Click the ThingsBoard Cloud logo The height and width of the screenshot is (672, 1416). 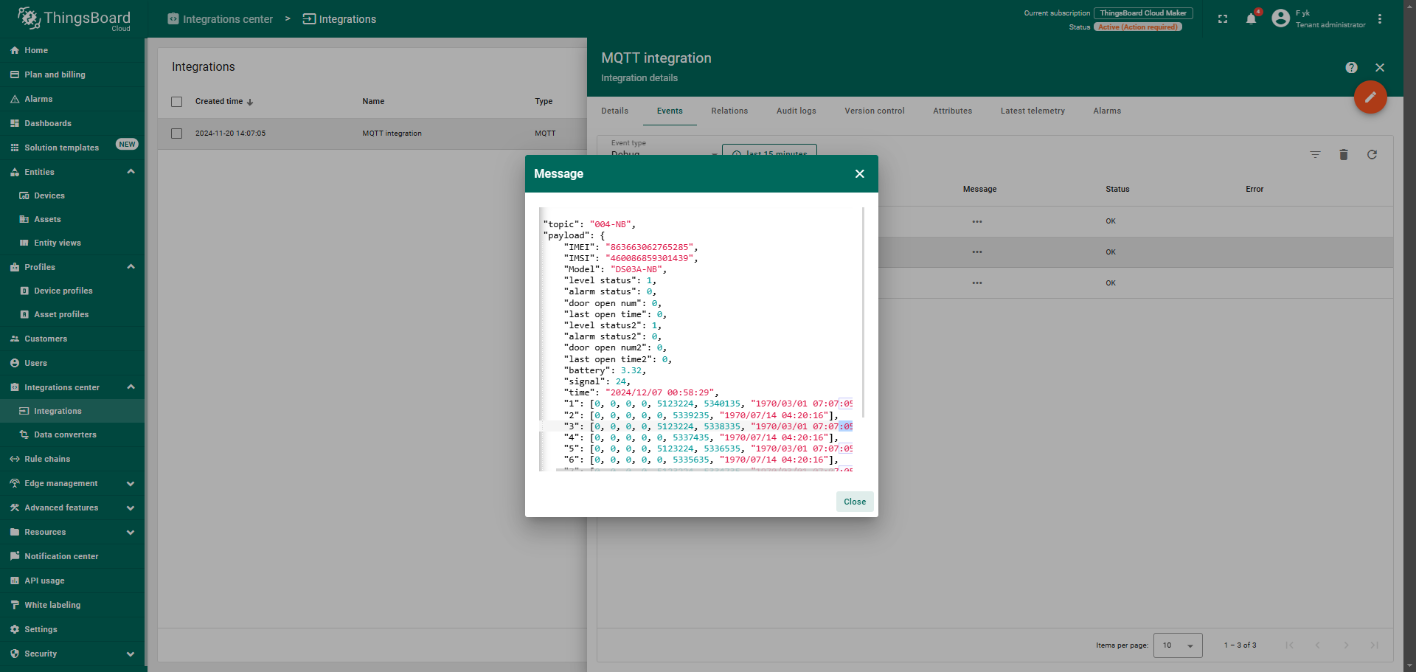(73, 19)
